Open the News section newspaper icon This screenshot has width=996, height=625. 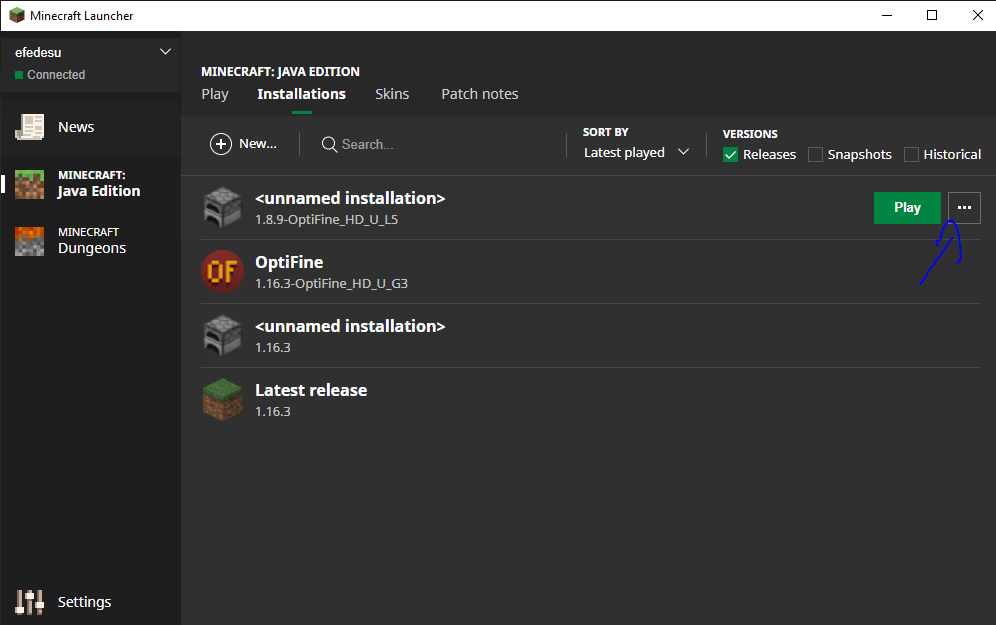[30, 127]
